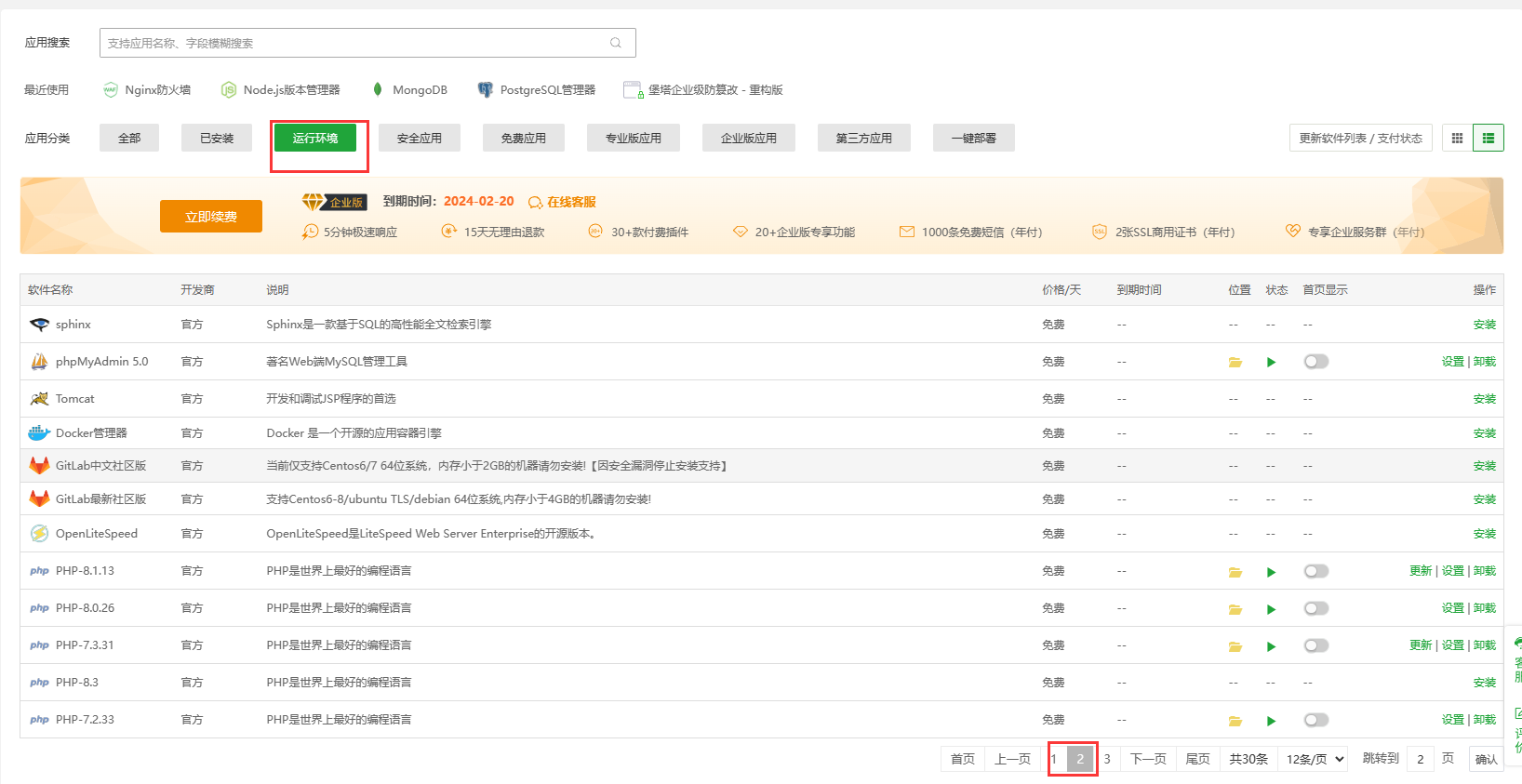Screen dimensions: 1522x784
Task: Focus the 应用搜索 search input field
Action: pos(367,43)
